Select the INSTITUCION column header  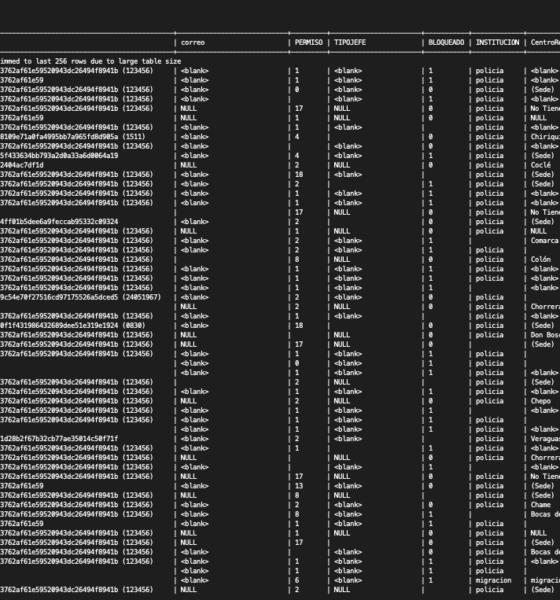pyautogui.click(x=497, y=42)
